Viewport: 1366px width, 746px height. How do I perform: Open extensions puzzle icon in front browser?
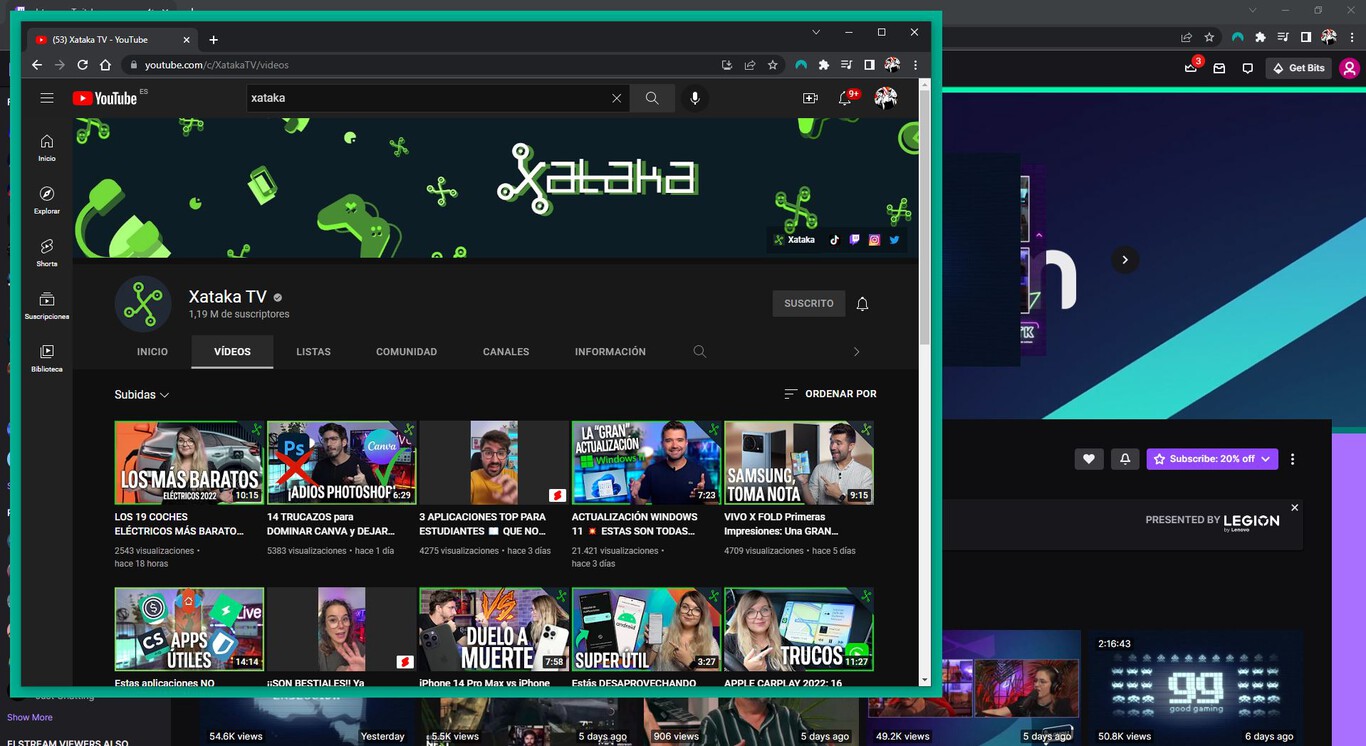[x=824, y=65]
